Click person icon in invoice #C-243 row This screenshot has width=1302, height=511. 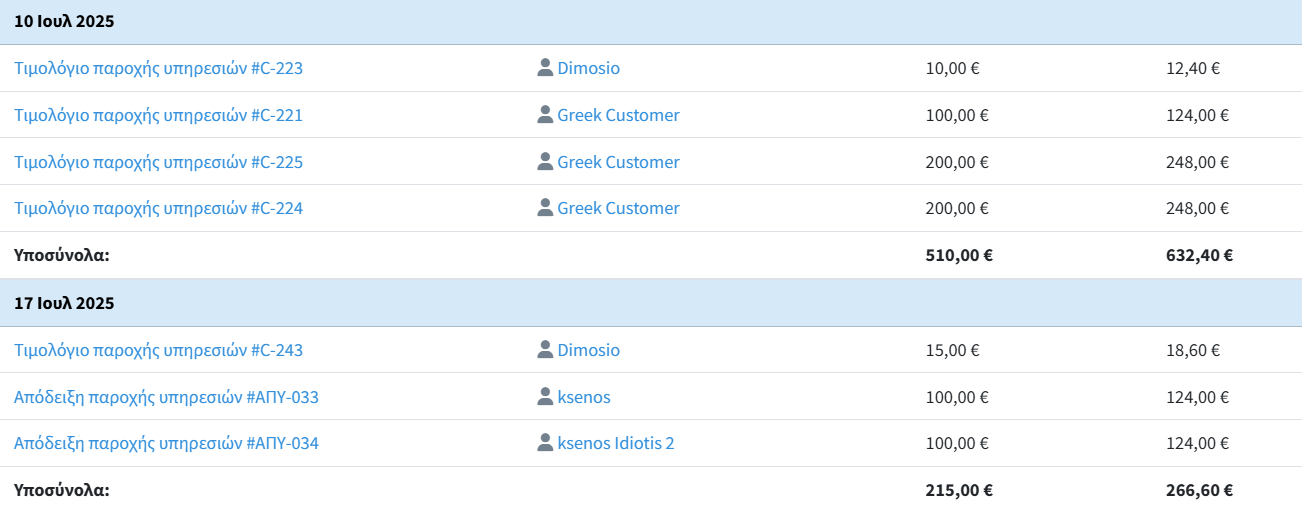[x=545, y=350]
